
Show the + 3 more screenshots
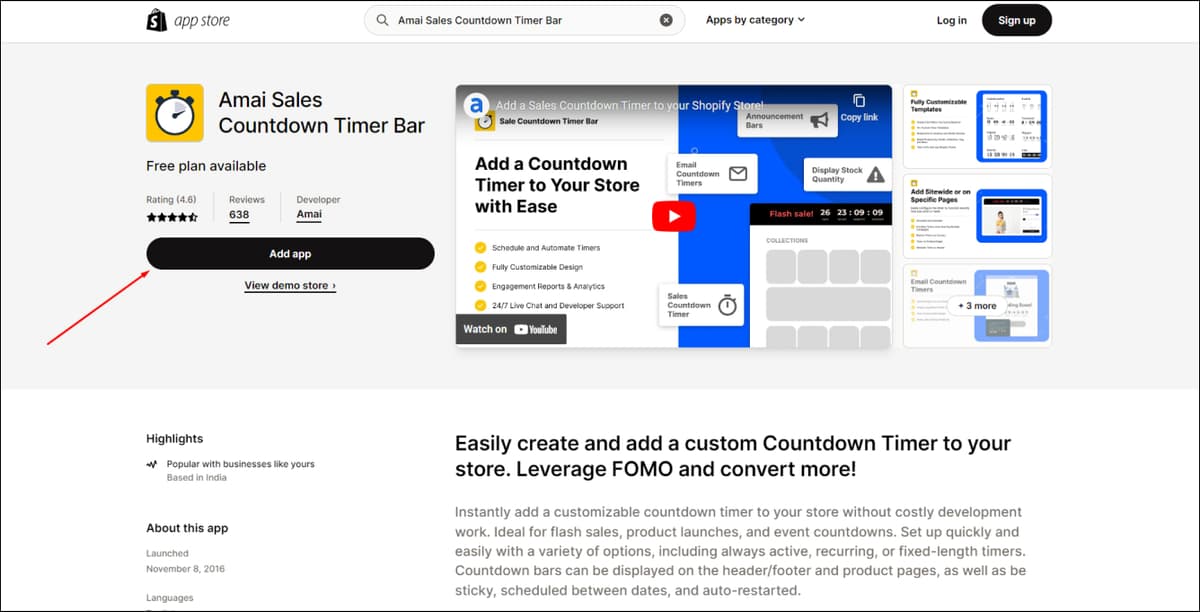(977, 306)
